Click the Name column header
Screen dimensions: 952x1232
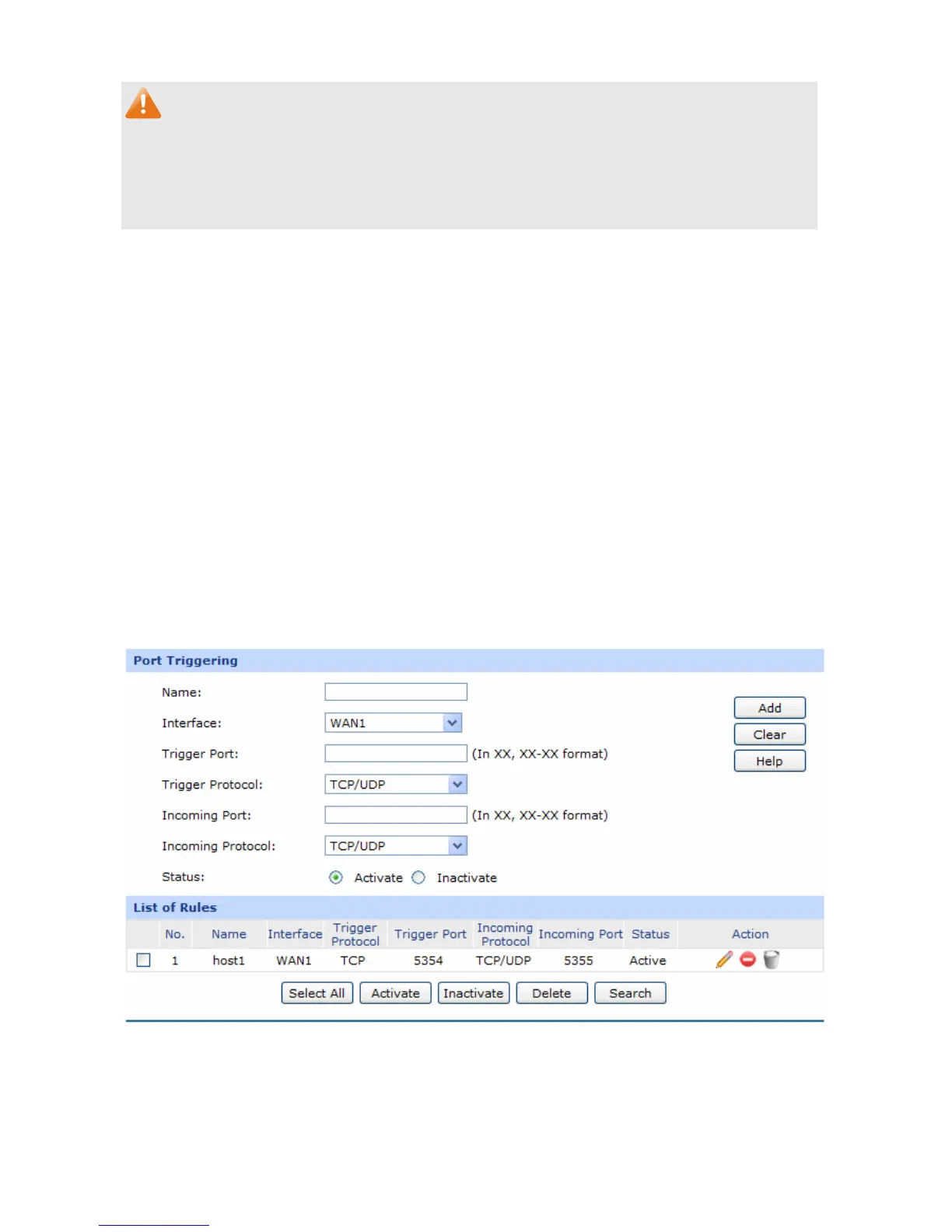point(229,934)
